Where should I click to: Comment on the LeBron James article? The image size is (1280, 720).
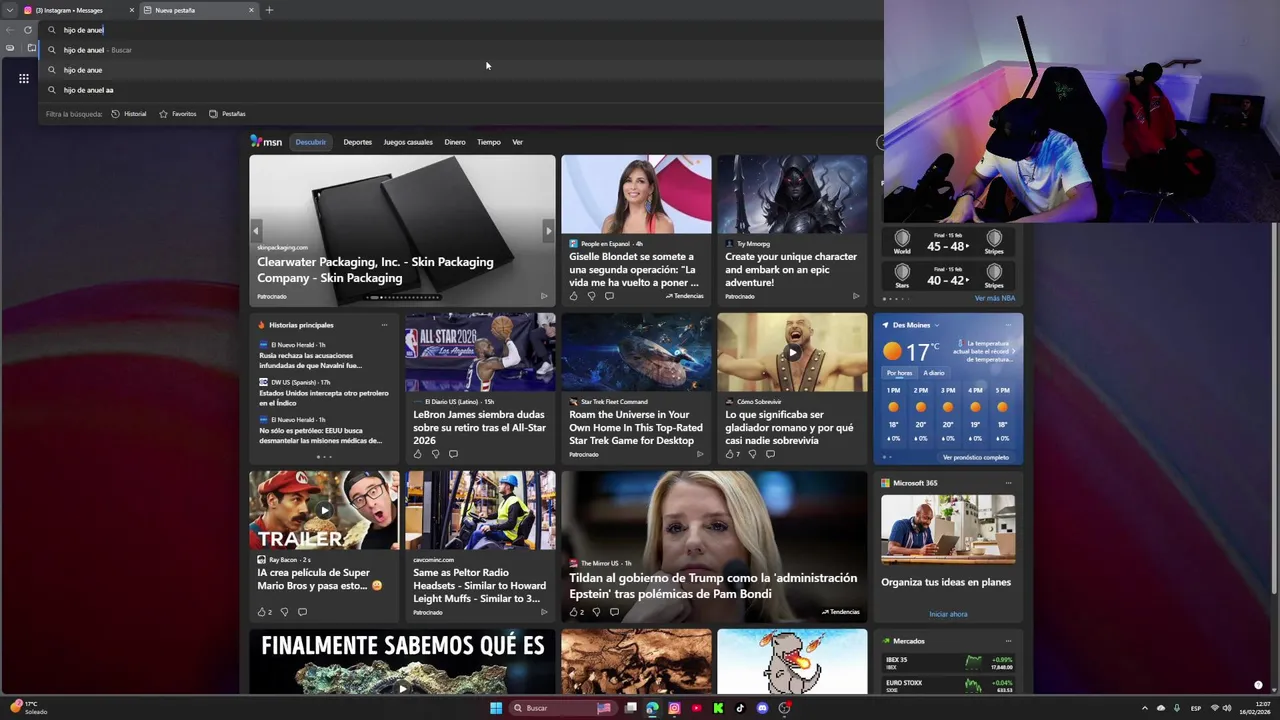click(453, 454)
